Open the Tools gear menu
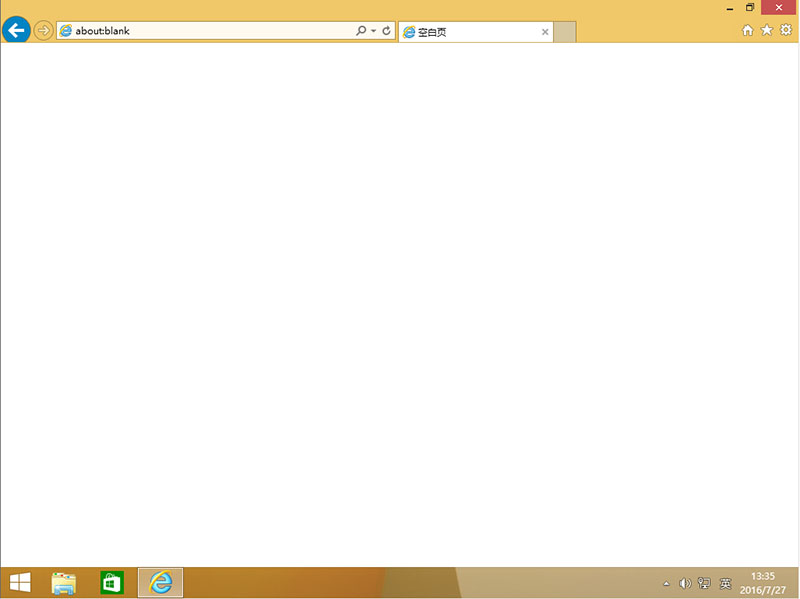This screenshot has height=599, width=800. (x=786, y=30)
